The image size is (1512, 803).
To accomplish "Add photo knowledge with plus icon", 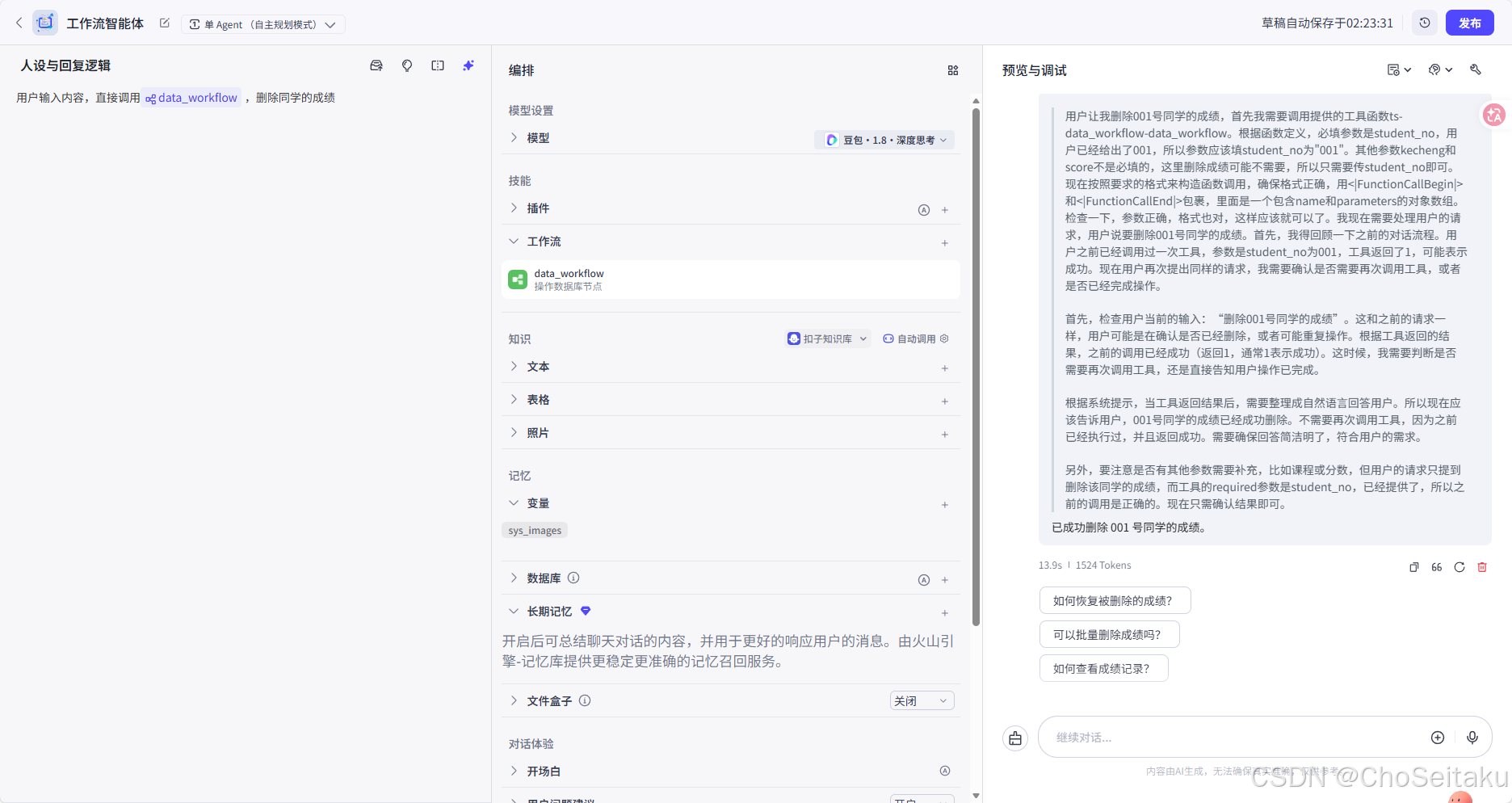I will pyautogui.click(x=945, y=435).
